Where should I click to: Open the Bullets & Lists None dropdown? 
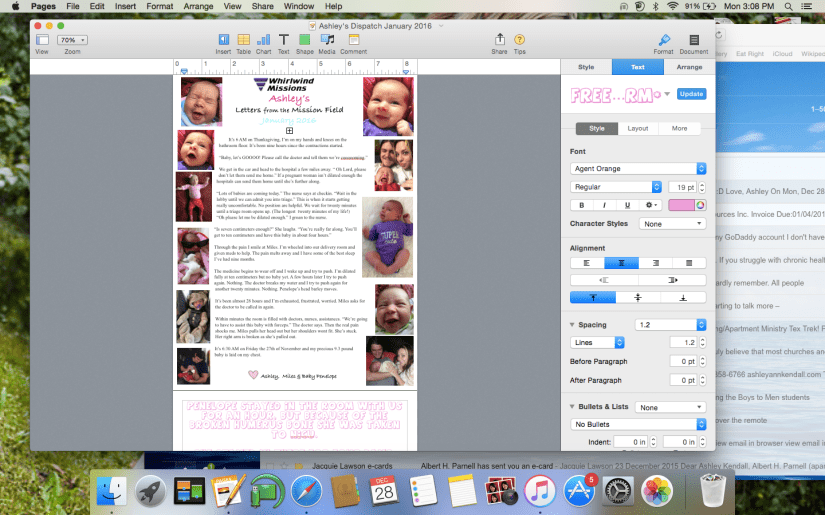point(671,407)
